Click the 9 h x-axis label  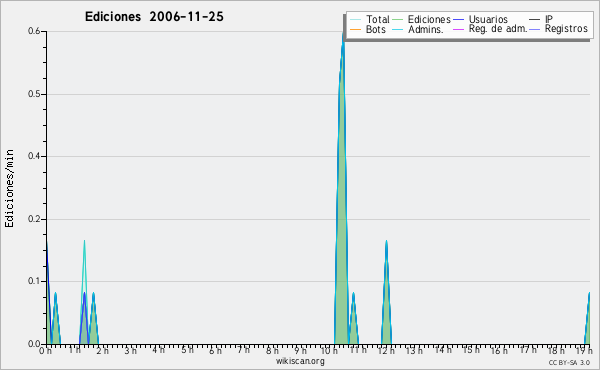[300, 350]
